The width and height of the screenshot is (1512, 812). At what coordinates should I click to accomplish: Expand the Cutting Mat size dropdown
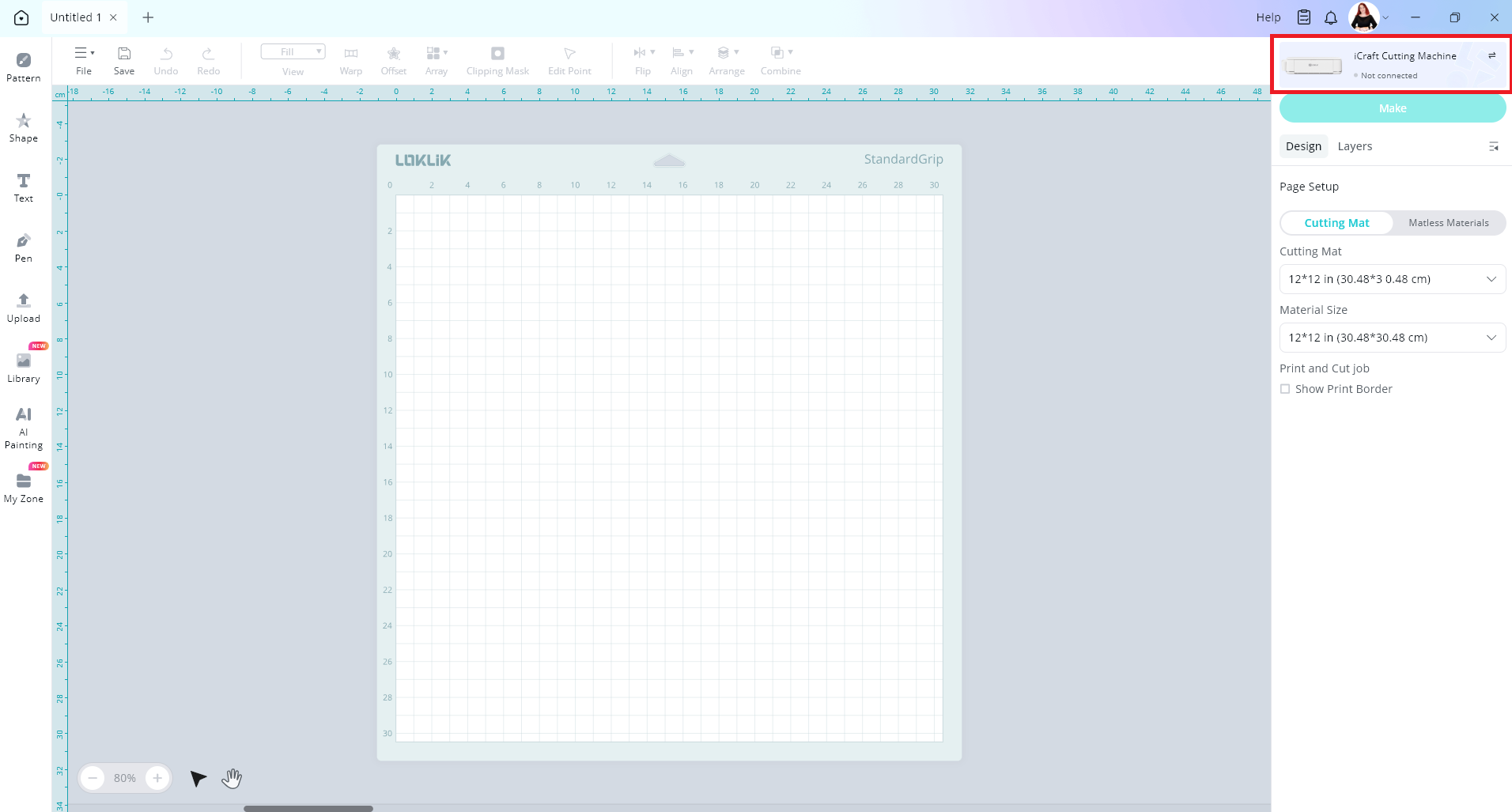1392,279
